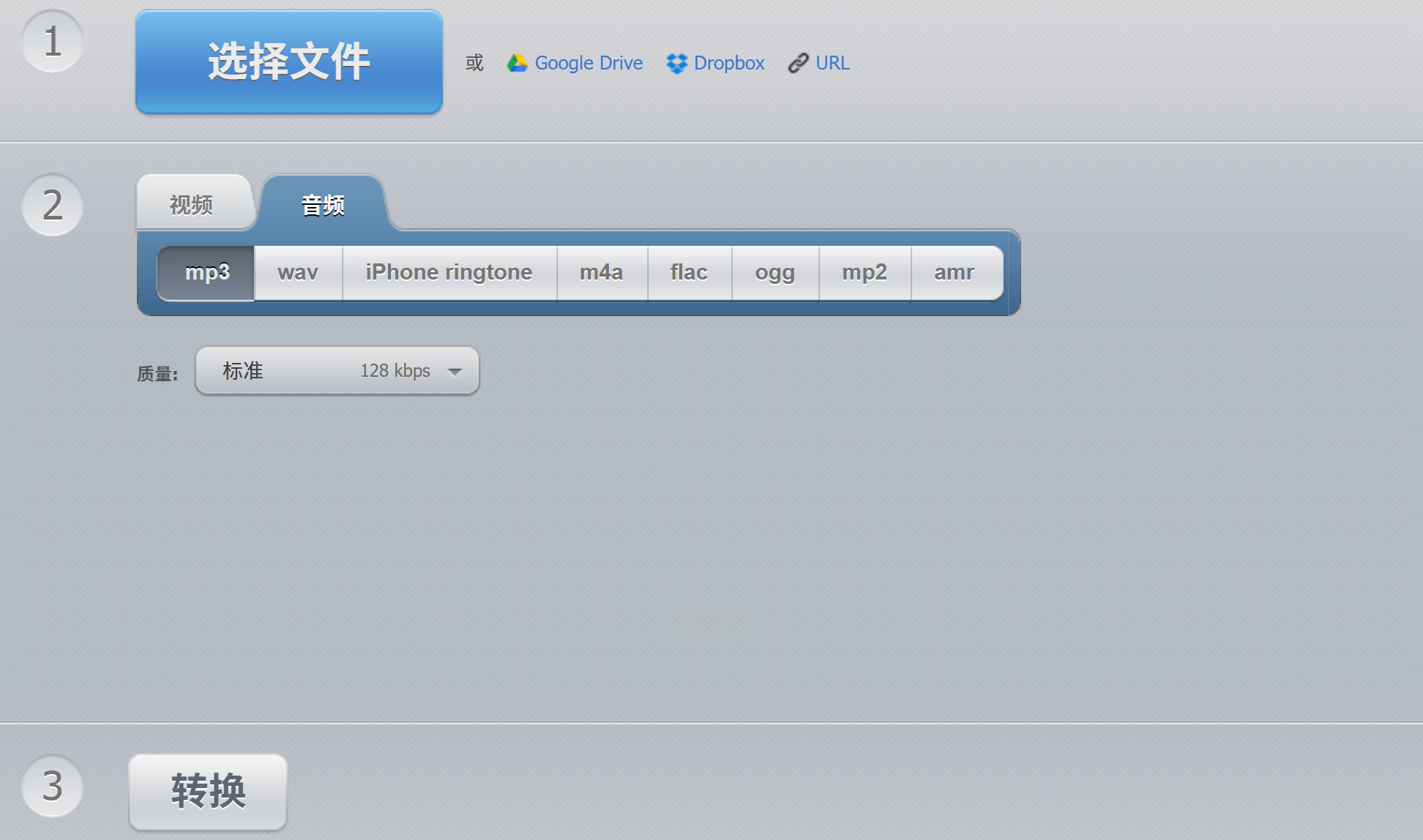Click the Dropbox logo icon
The image size is (1423, 840).
tap(676, 64)
